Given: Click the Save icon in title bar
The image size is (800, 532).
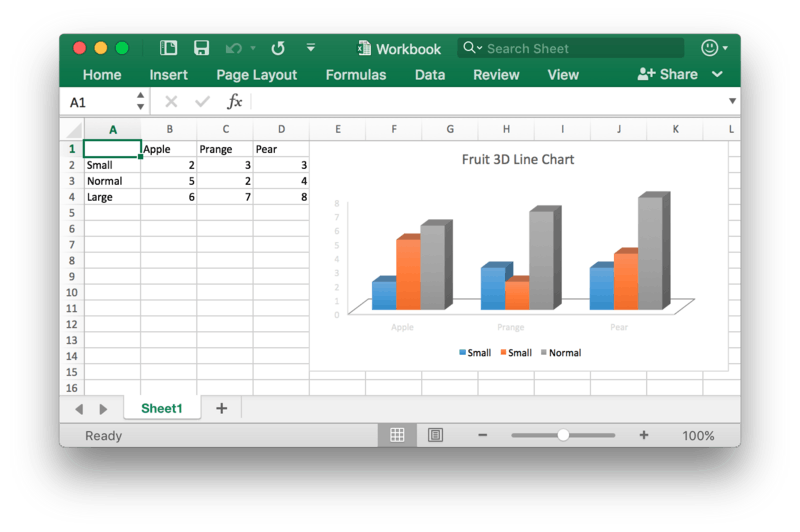Looking at the screenshot, I should coord(202,48).
